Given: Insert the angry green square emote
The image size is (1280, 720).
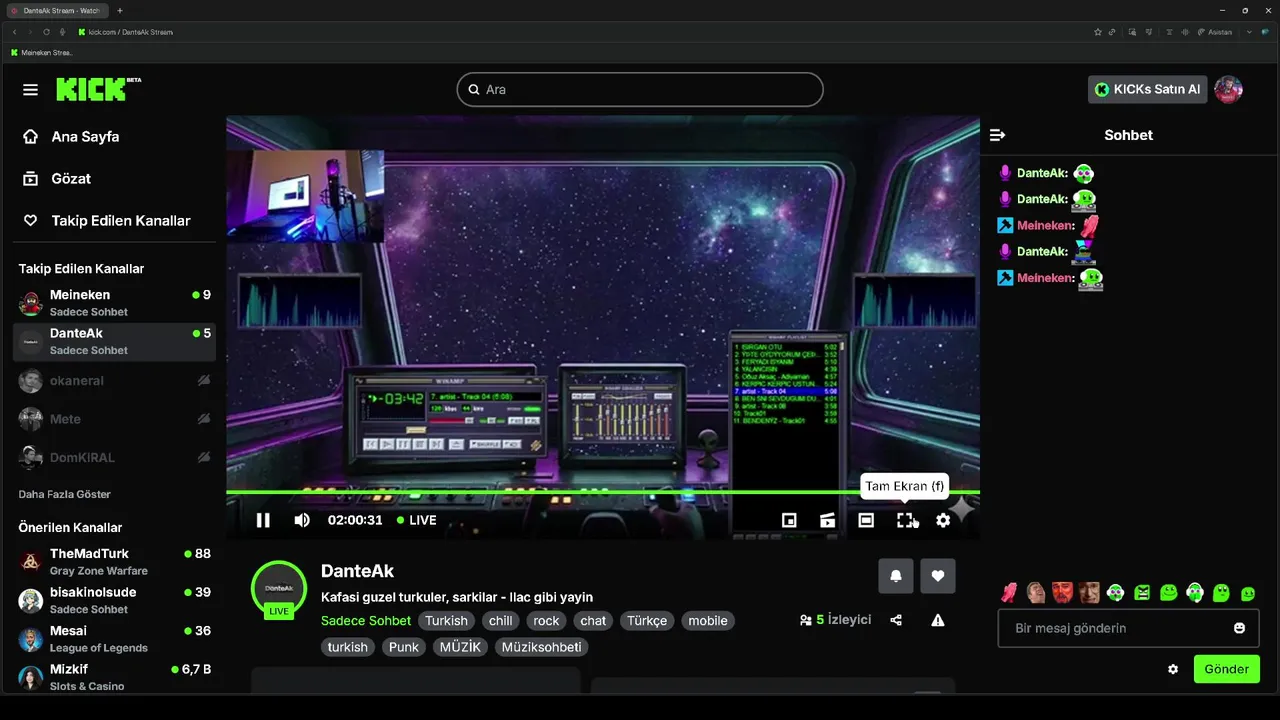Looking at the screenshot, I should [x=1142, y=593].
